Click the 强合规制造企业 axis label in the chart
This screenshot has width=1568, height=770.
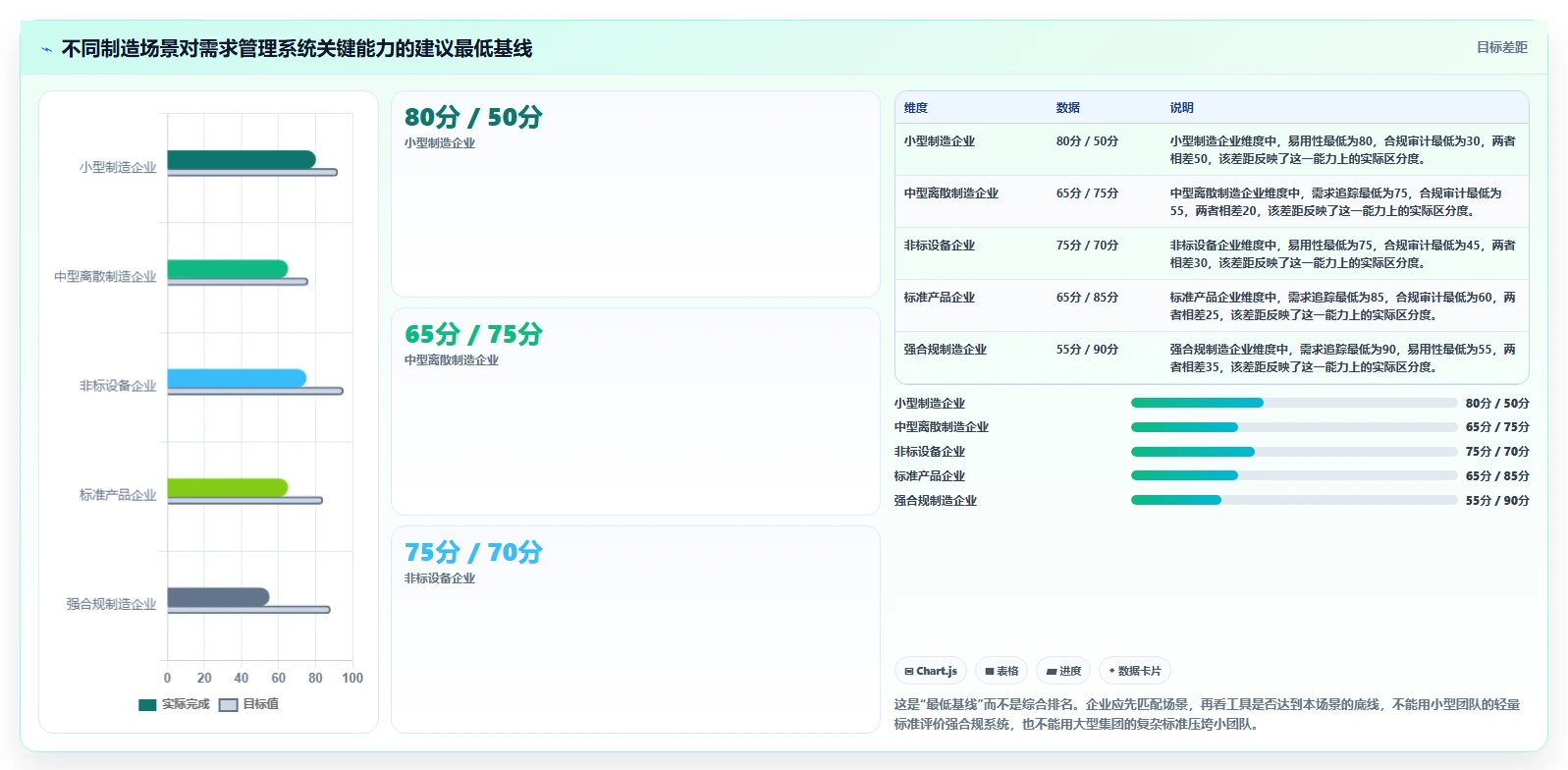click(x=111, y=604)
